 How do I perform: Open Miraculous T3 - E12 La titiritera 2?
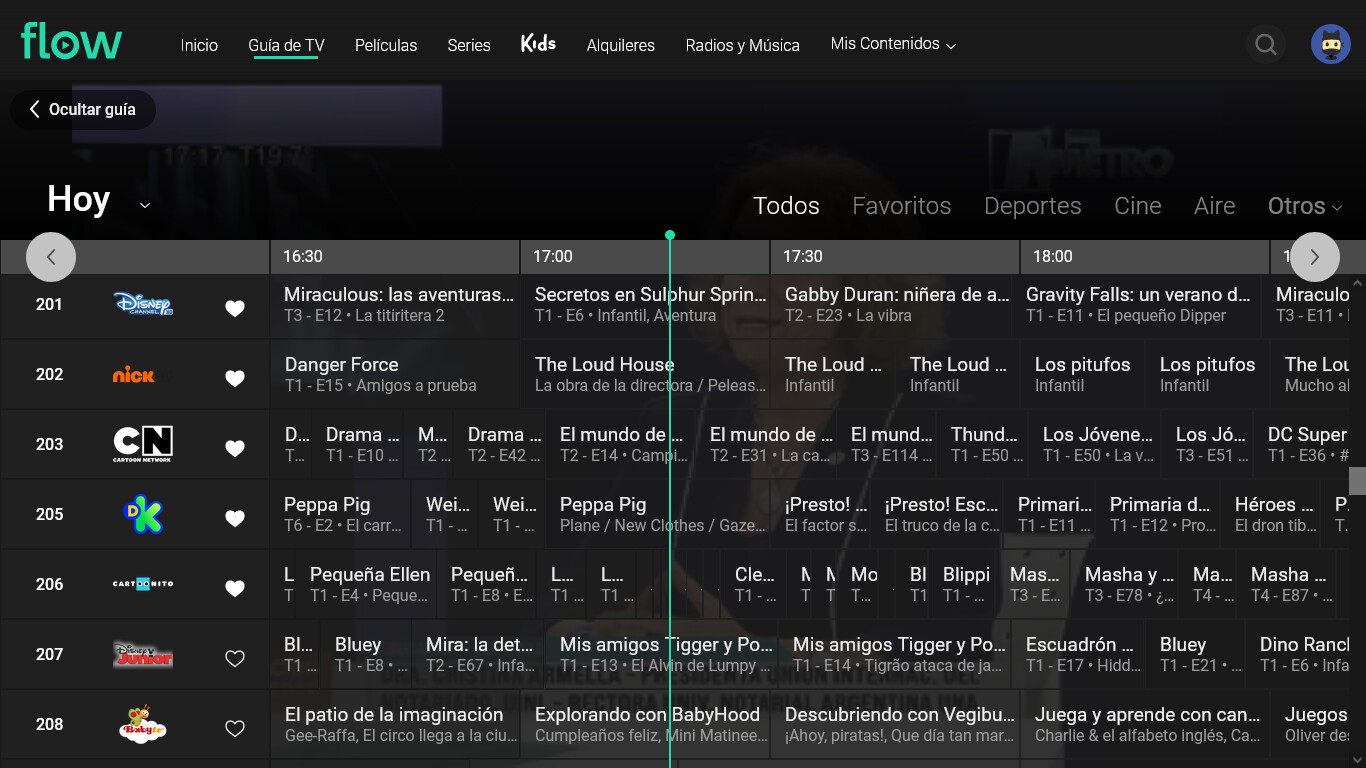[x=395, y=305]
